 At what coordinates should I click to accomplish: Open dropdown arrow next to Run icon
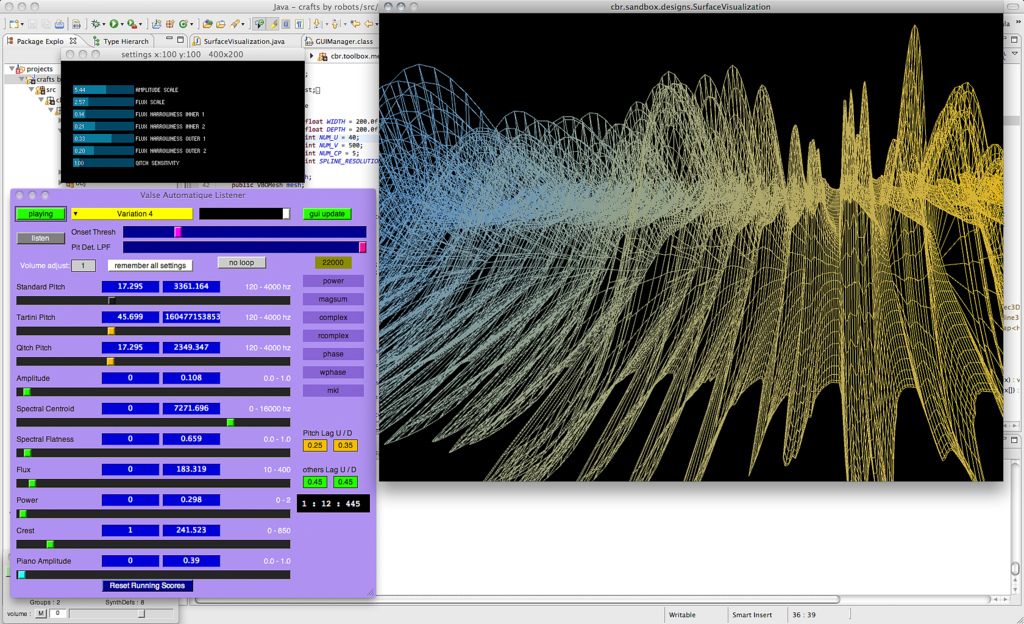click(122, 25)
